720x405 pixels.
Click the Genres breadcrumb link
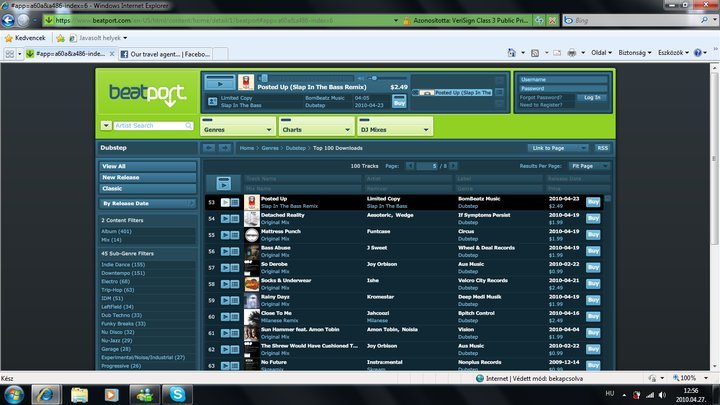[270, 148]
